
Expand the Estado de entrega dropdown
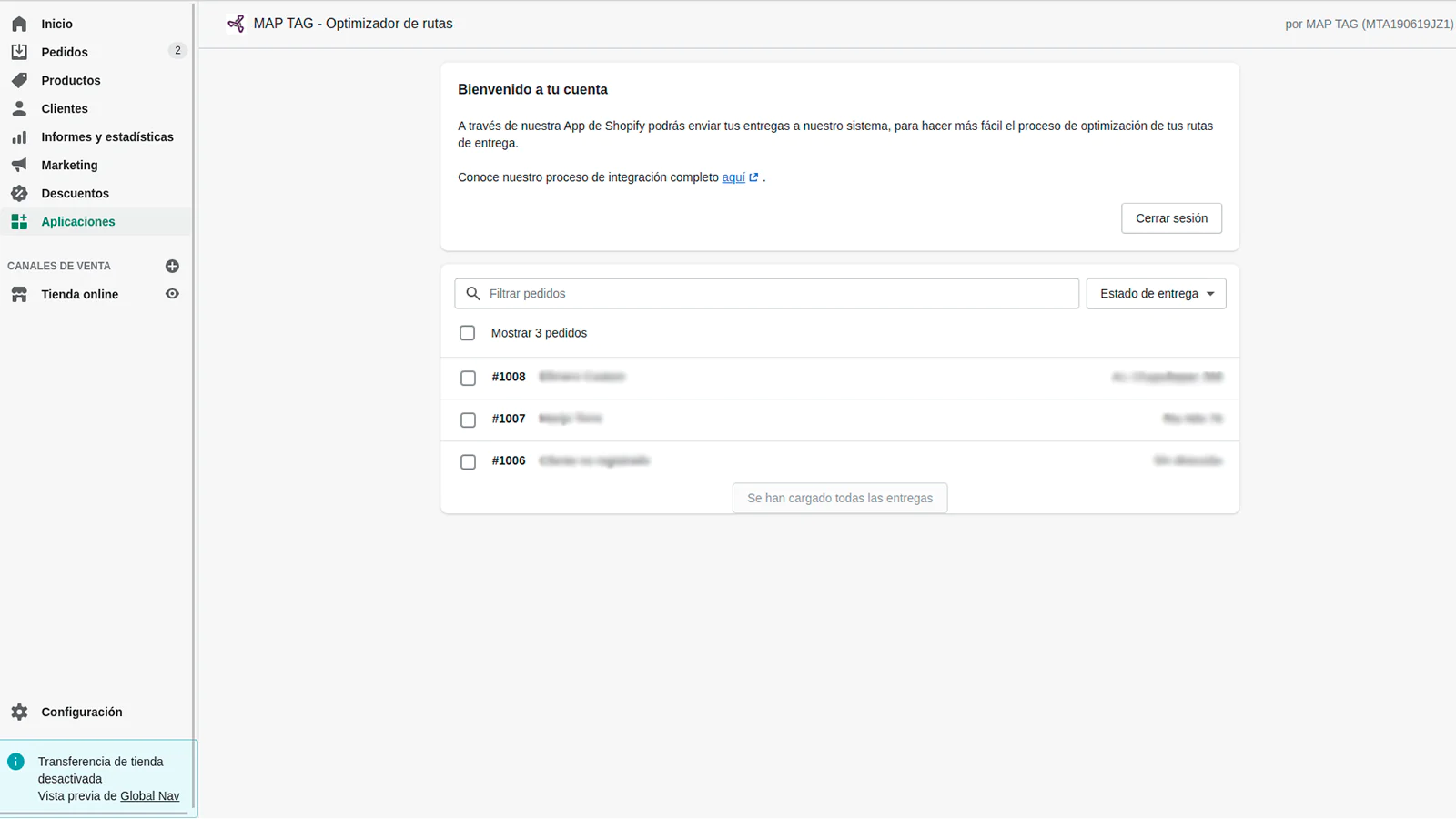click(x=1156, y=294)
